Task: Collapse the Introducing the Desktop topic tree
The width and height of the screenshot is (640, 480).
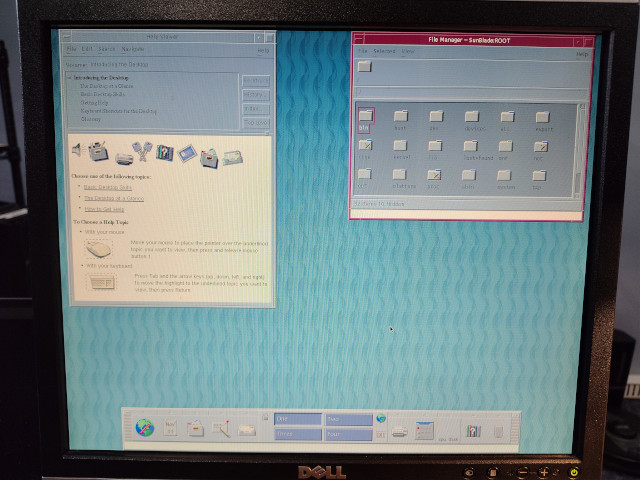Action: [x=68, y=77]
